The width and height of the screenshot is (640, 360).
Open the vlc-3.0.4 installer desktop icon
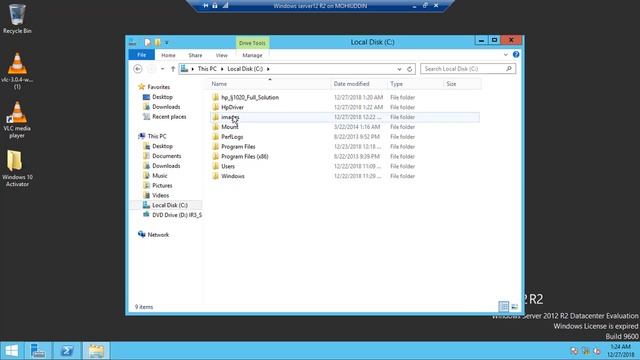pos(17,71)
